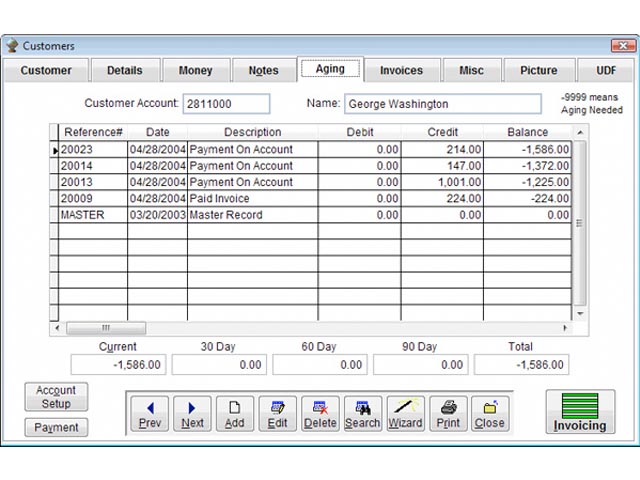Click the horizontal scroll left arrow

click(57, 328)
